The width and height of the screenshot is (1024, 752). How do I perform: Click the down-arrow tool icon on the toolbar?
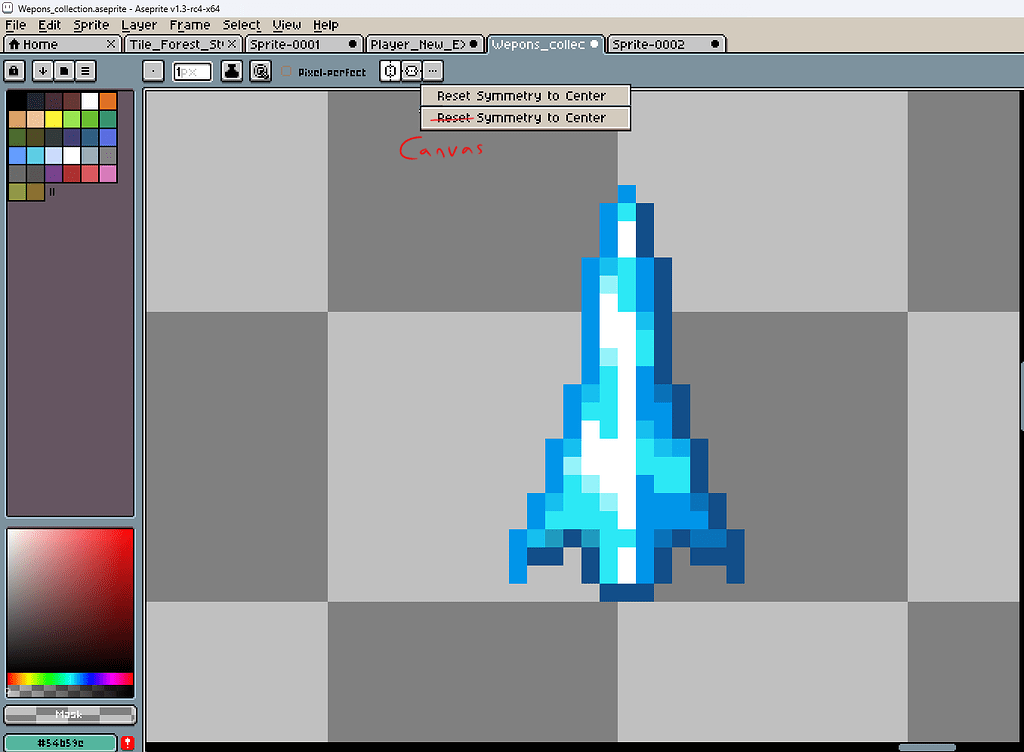click(42, 71)
